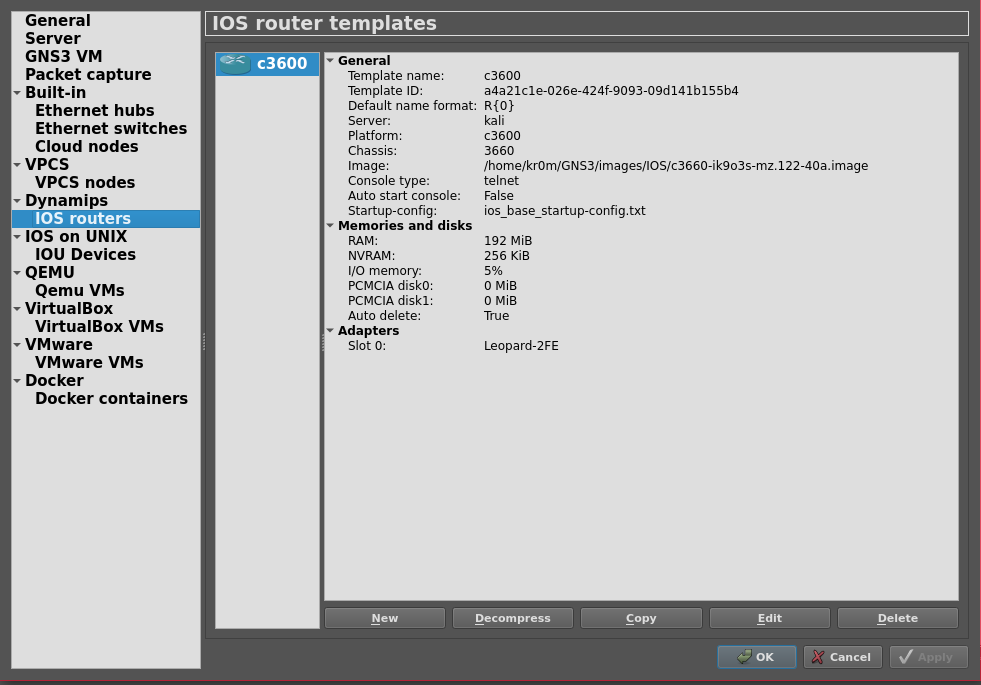Collapse the General section in template details
This screenshot has width=981, height=685.
click(330, 61)
